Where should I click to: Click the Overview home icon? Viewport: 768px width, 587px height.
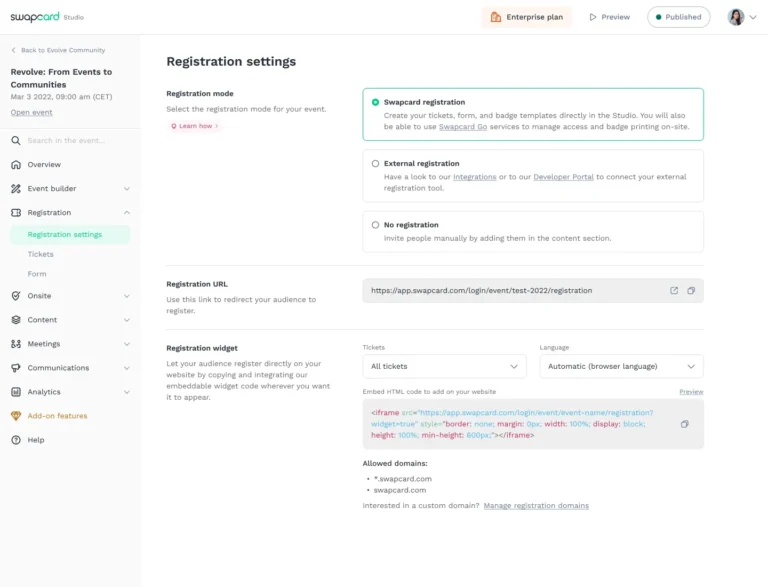(x=16, y=165)
